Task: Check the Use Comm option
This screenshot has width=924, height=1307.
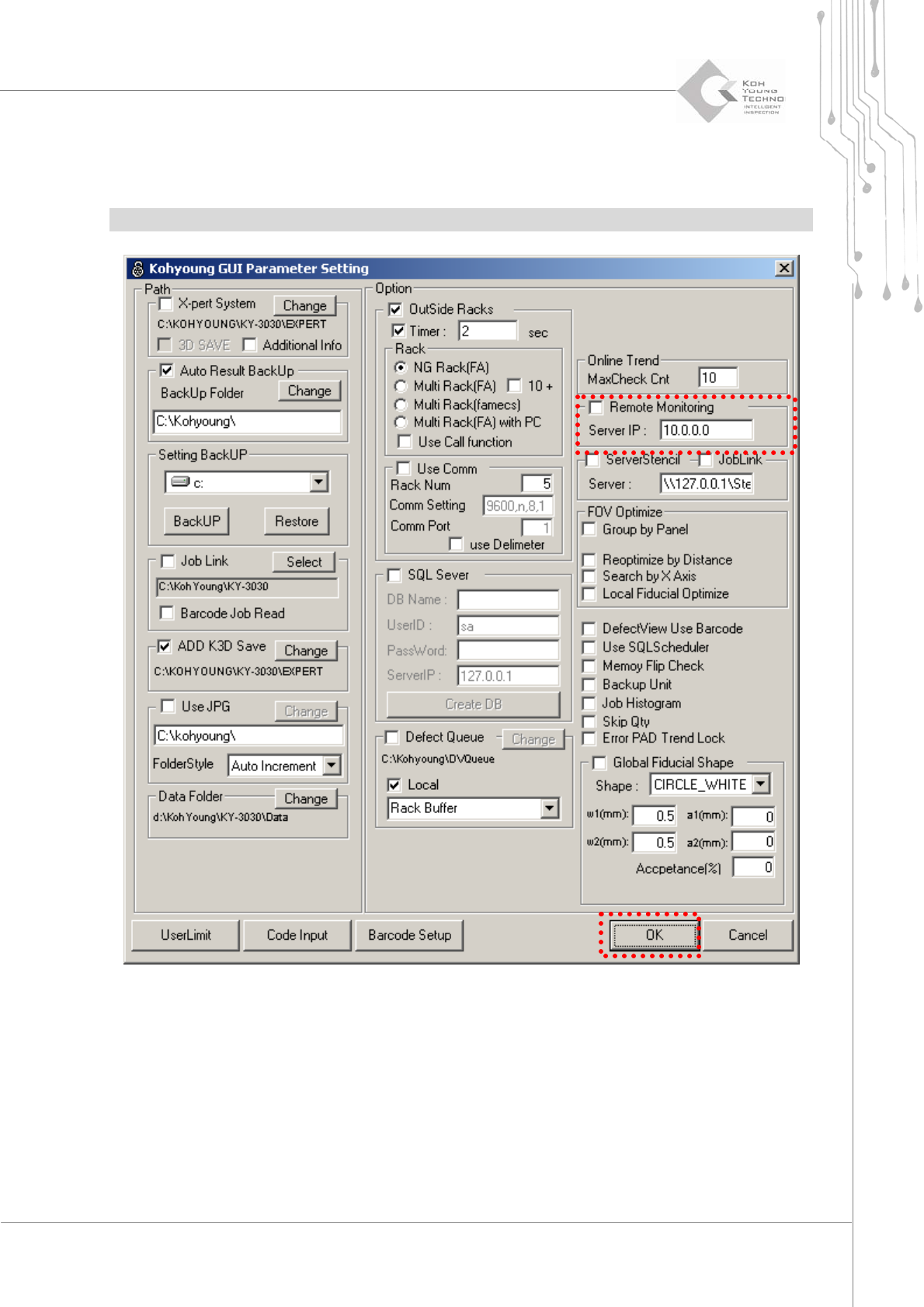Action: pos(403,468)
